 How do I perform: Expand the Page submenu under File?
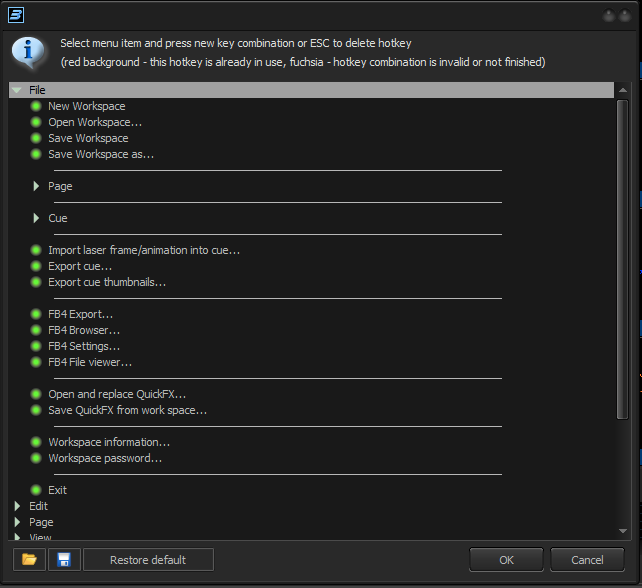pyautogui.click(x=37, y=186)
